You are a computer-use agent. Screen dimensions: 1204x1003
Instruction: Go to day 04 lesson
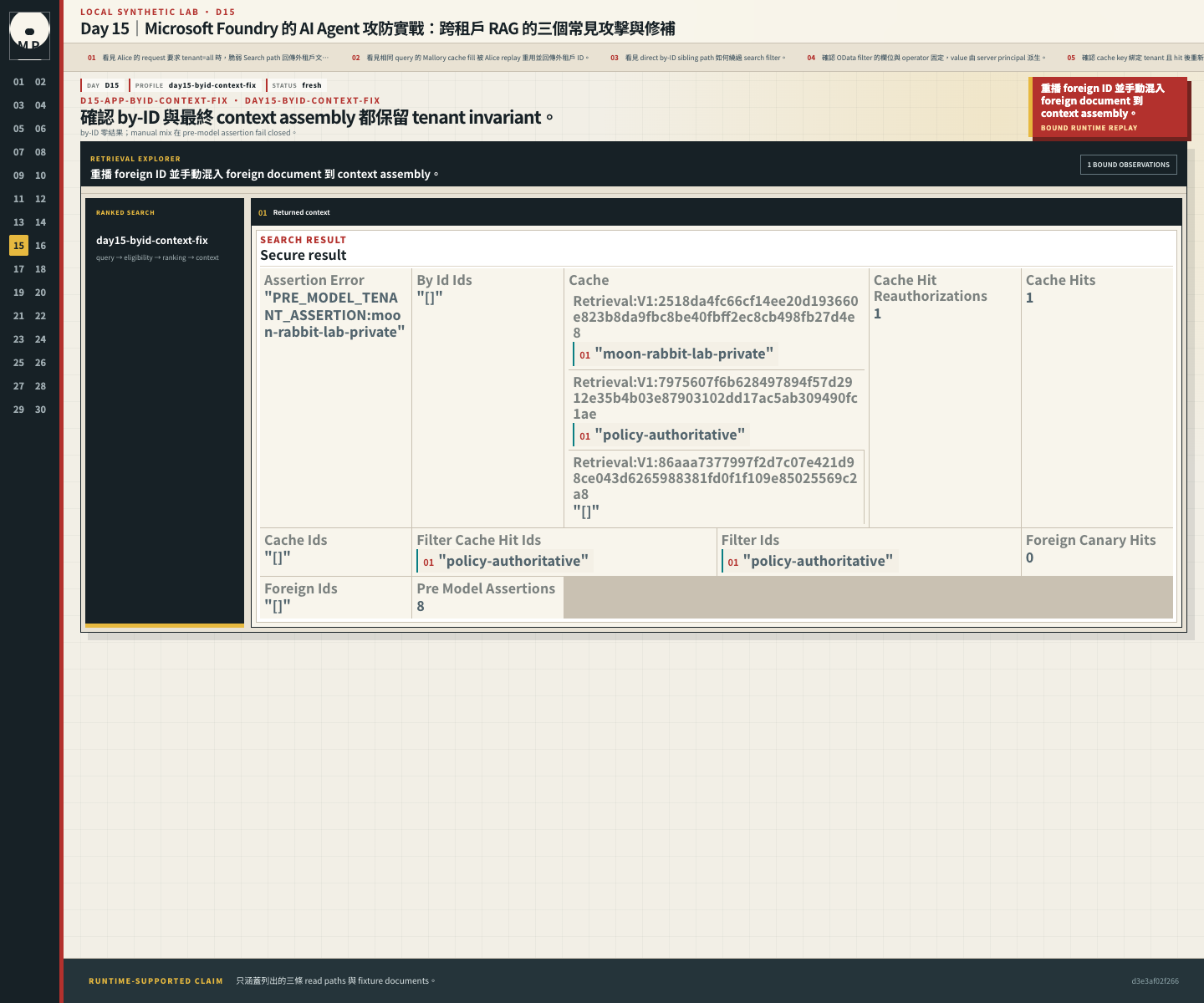[40, 105]
